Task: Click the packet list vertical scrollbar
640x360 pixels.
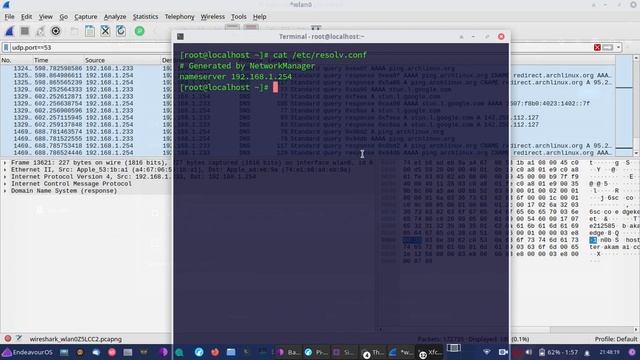Action: click(636, 106)
